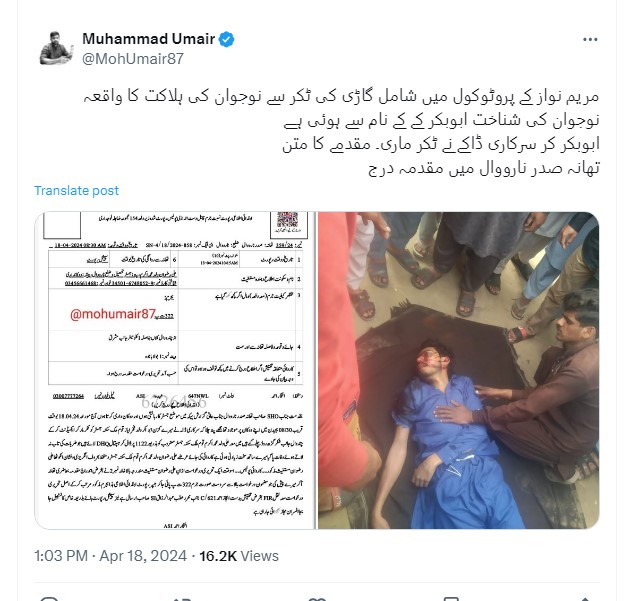Click the Translate post link
The image size is (631, 601).
(x=76, y=190)
